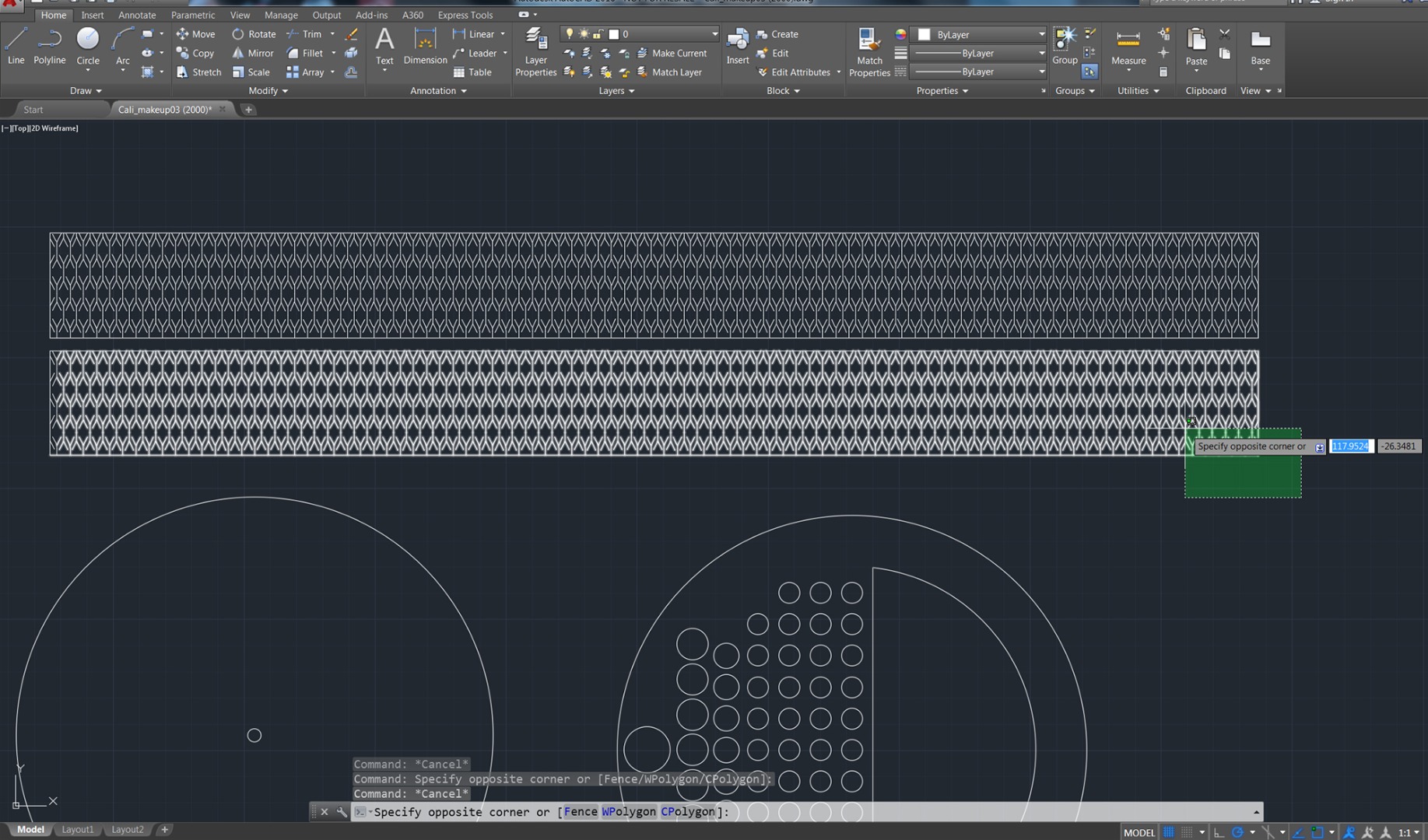Expand the Block panel
1428x840 pixels.
tap(783, 91)
